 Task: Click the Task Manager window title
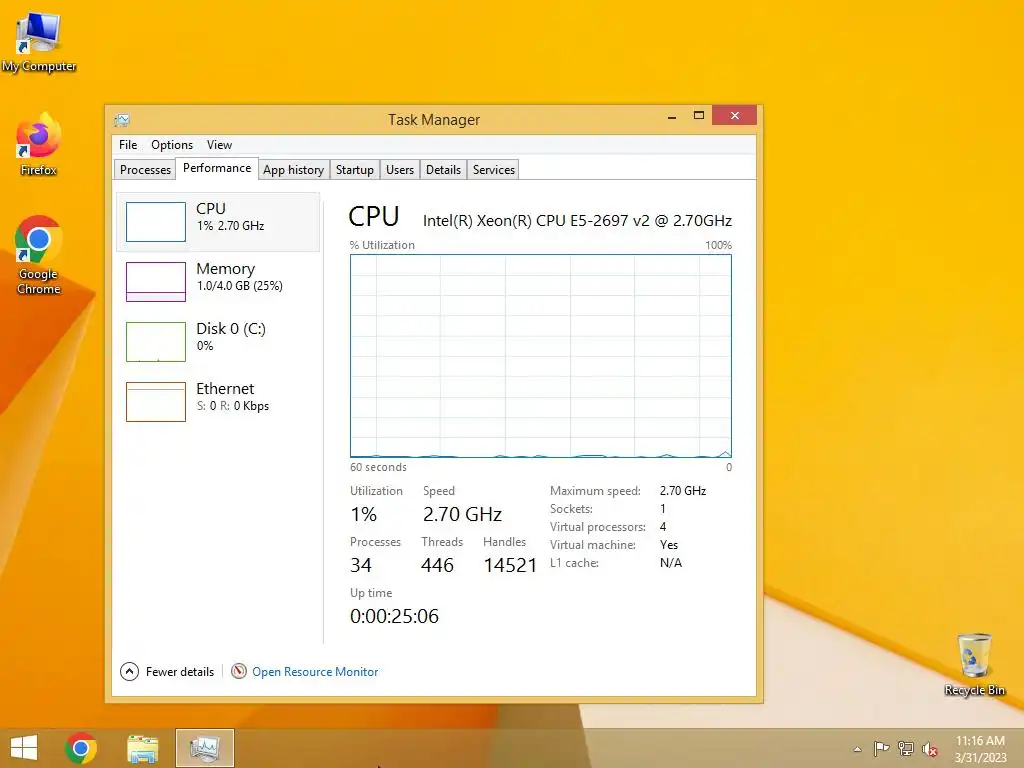(x=434, y=120)
